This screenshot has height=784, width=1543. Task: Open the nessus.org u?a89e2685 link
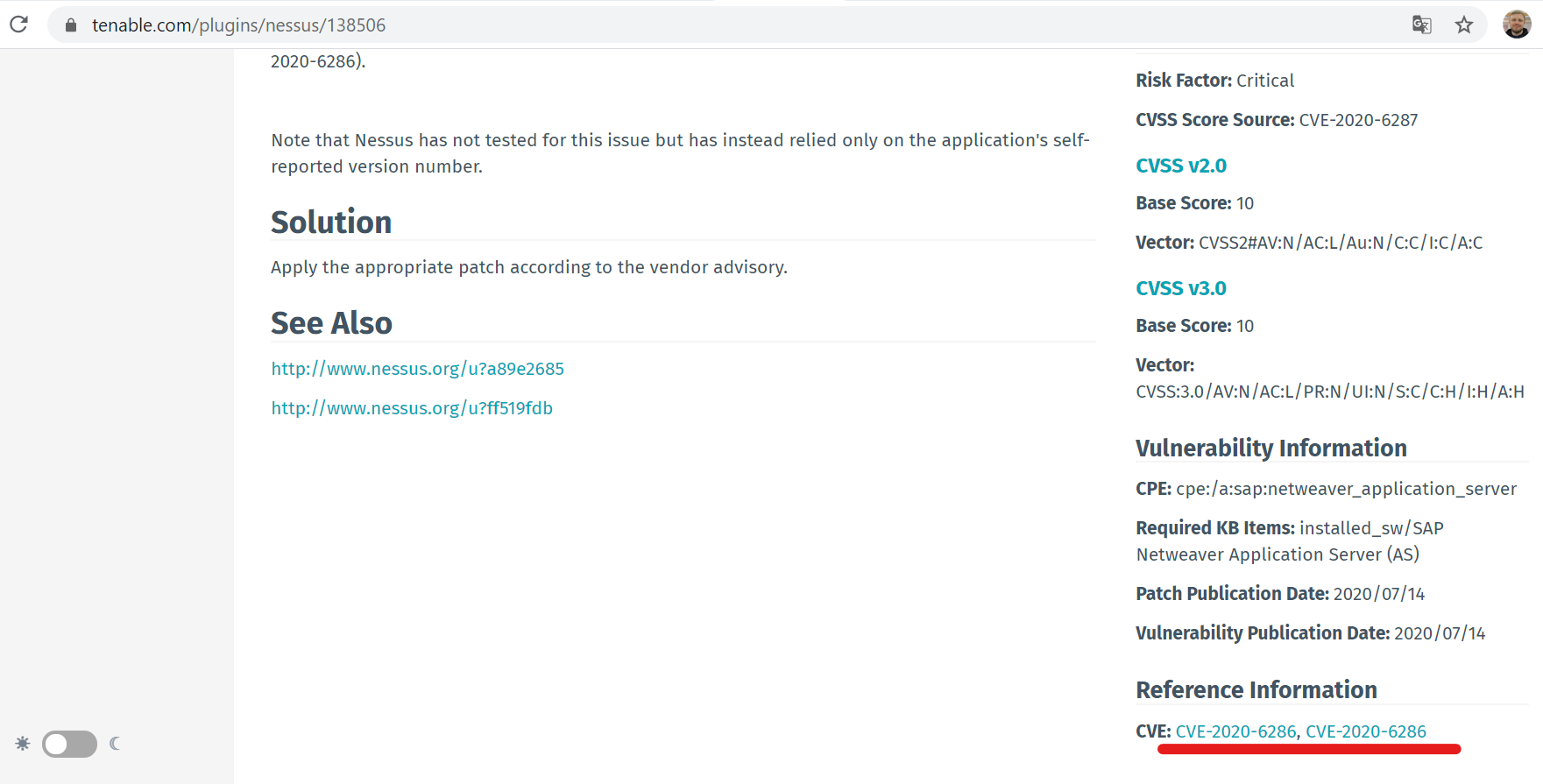pyautogui.click(x=417, y=369)
